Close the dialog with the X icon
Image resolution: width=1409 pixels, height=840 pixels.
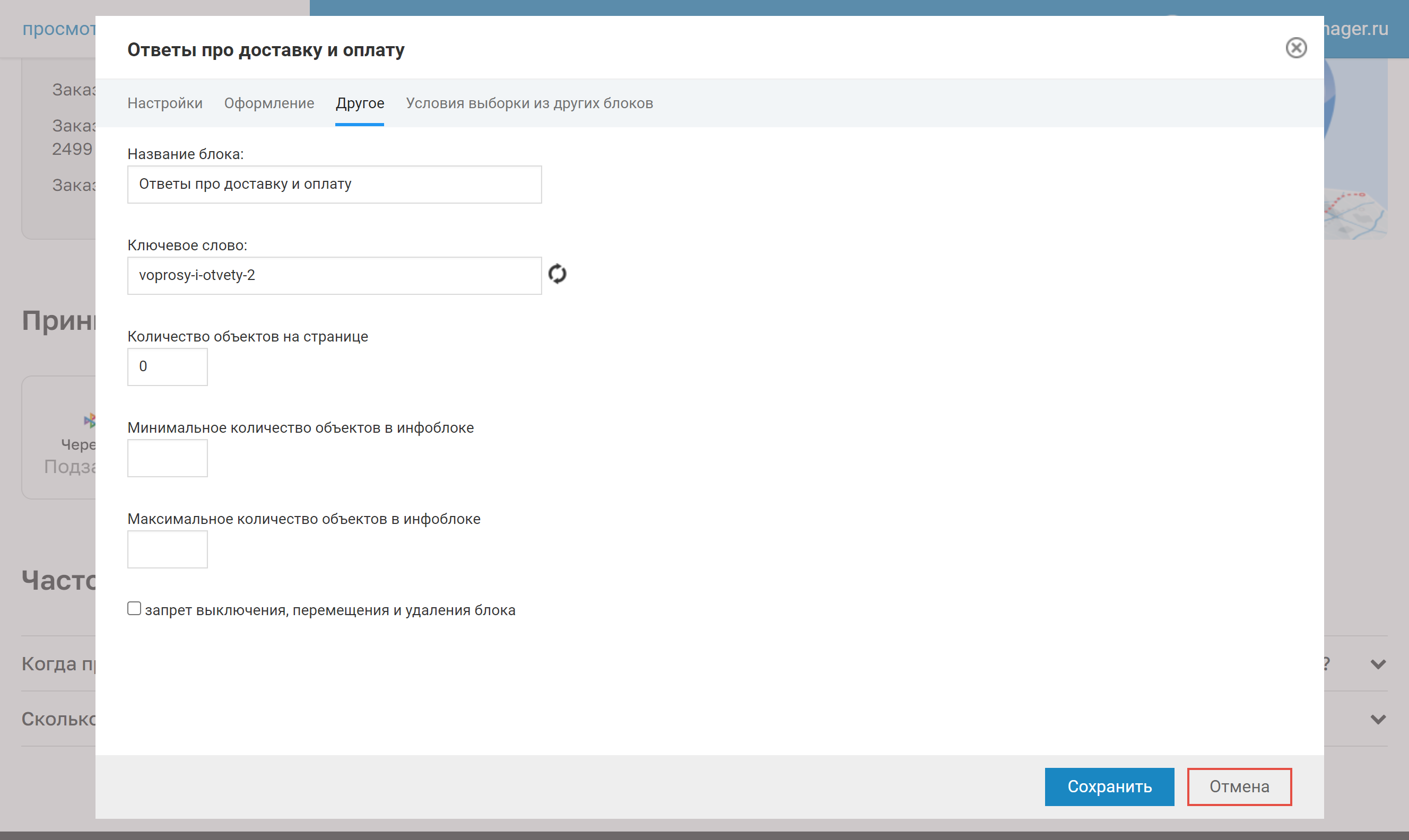coord(1295,48)
